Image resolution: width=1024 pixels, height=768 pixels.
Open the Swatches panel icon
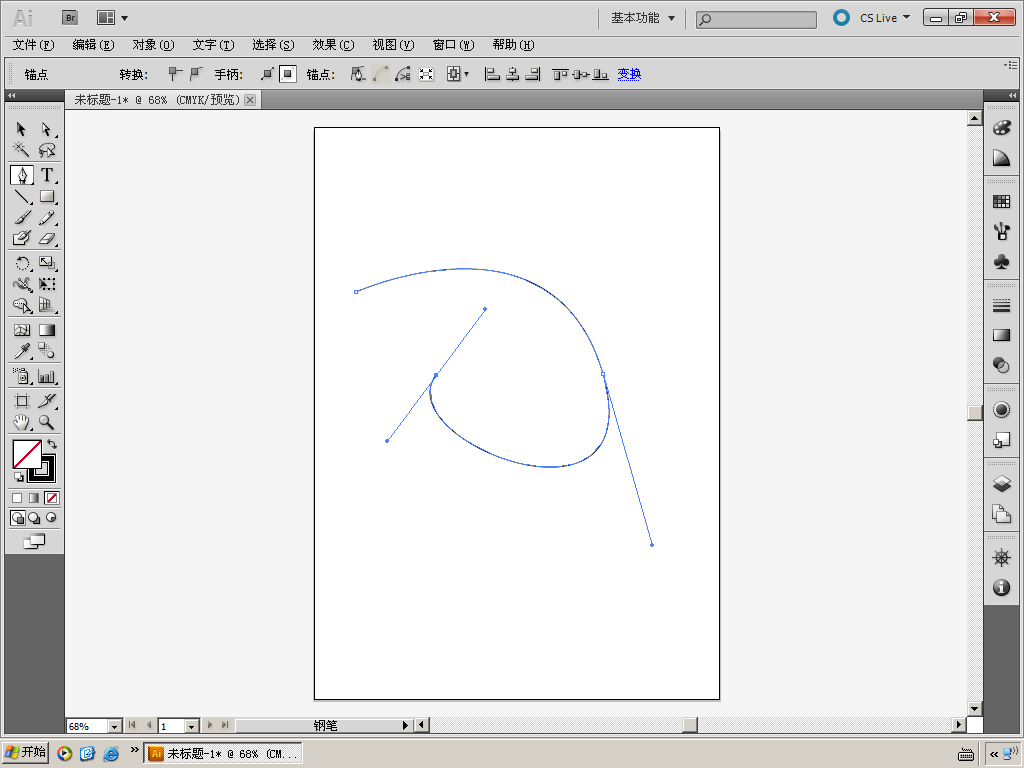[x=1001, y=202]
